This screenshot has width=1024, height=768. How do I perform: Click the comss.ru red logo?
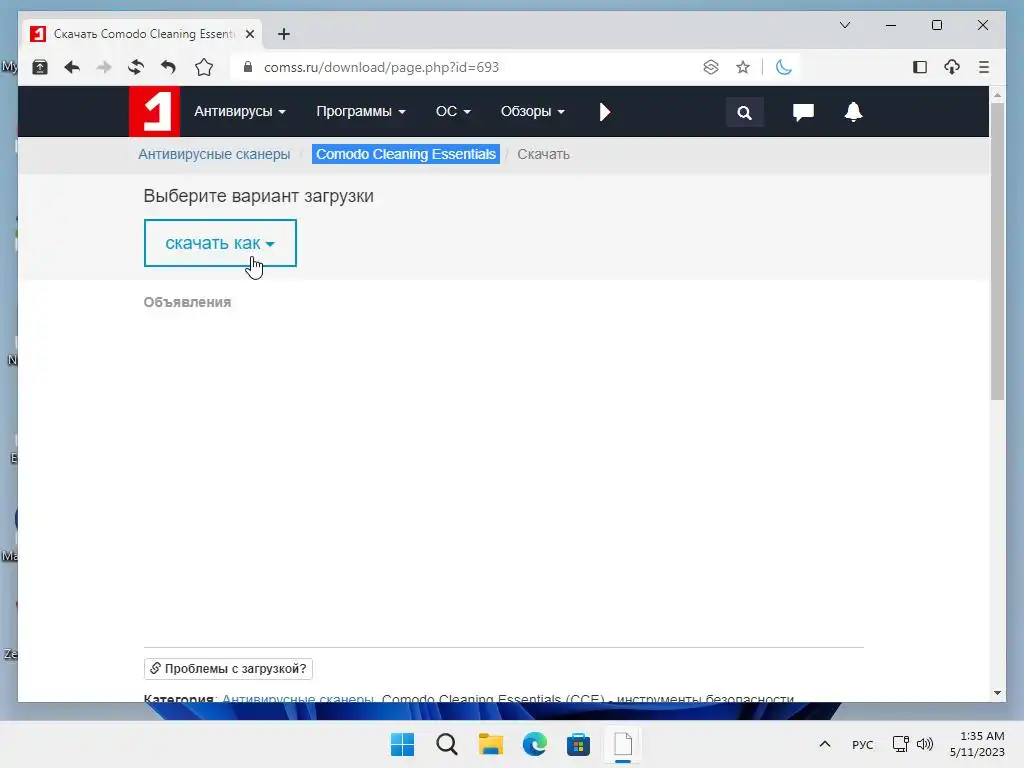point(154,112)
